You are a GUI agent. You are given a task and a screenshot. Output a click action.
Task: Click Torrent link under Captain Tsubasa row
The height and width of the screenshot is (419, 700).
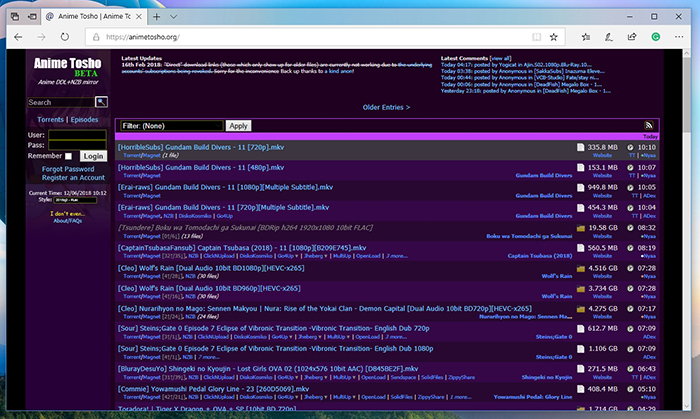132,256
